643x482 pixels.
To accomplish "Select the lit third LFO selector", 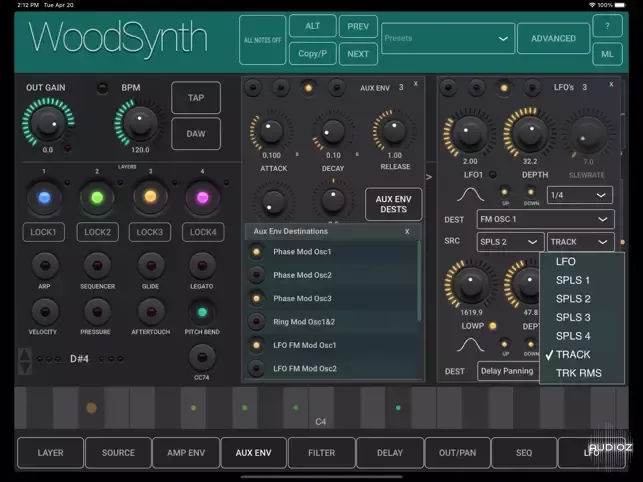I will pyautogui.click(x=504, y=88).
